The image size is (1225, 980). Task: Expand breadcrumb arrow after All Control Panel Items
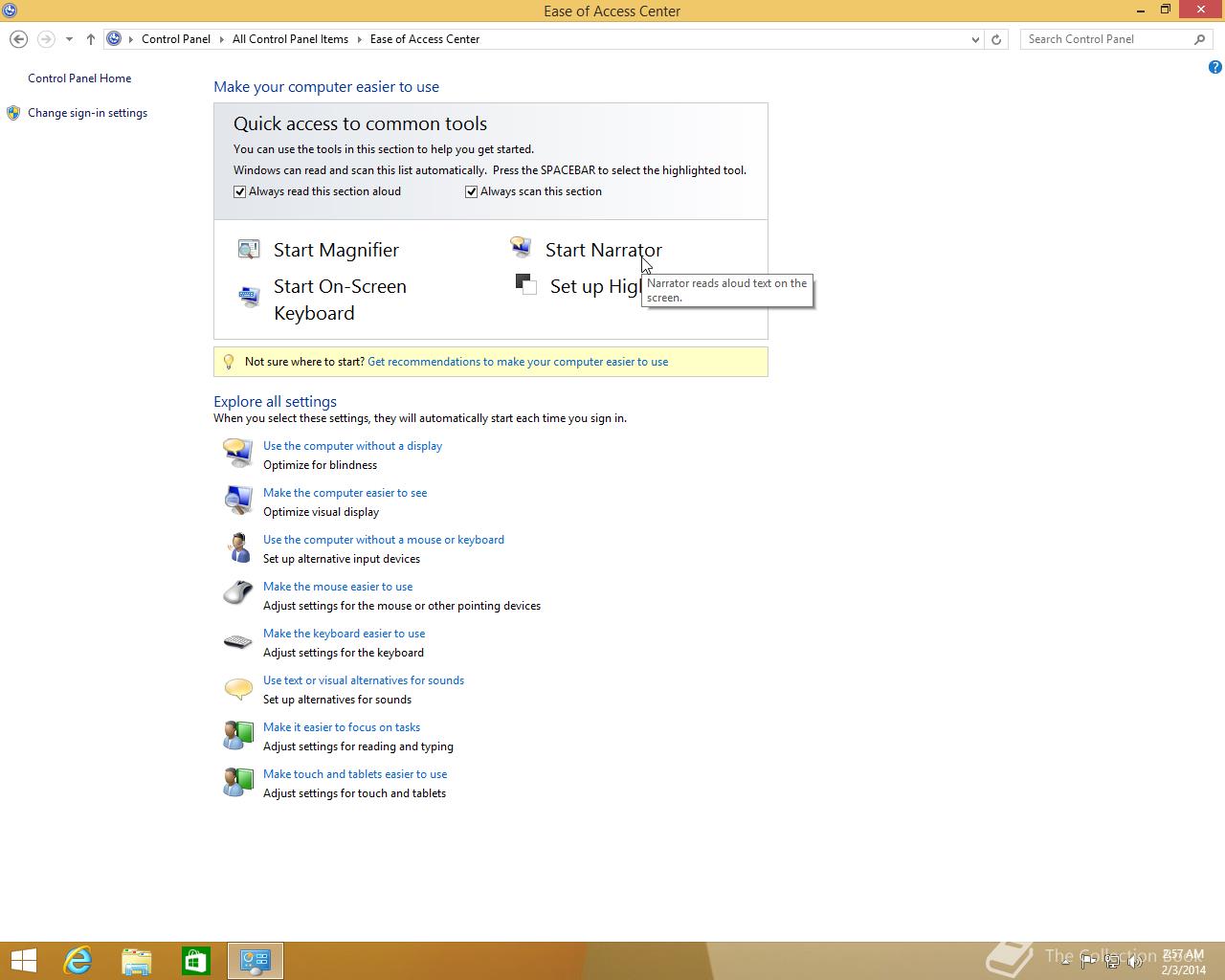(360, 39)
